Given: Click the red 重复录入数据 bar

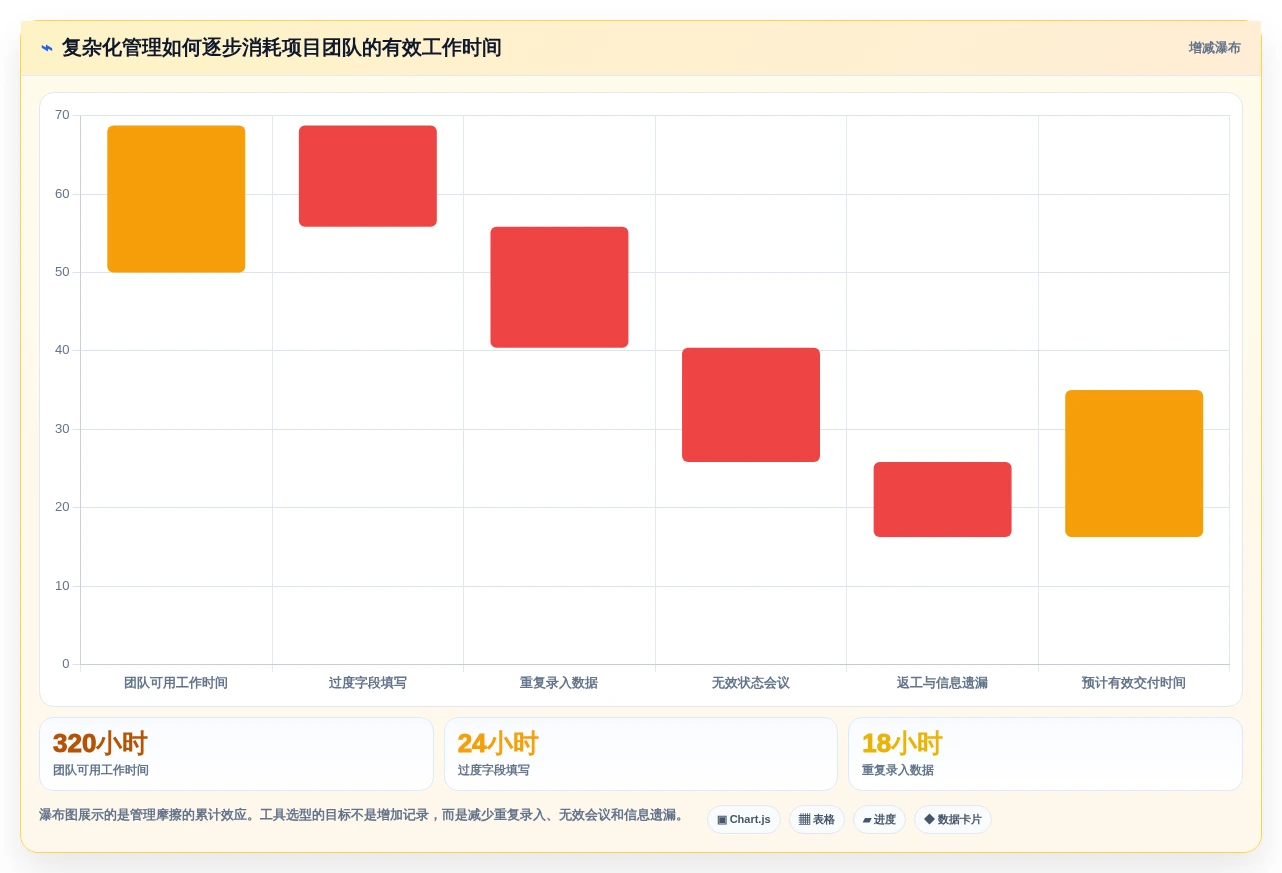Looking at the screenshot, I should coord(559,287).
